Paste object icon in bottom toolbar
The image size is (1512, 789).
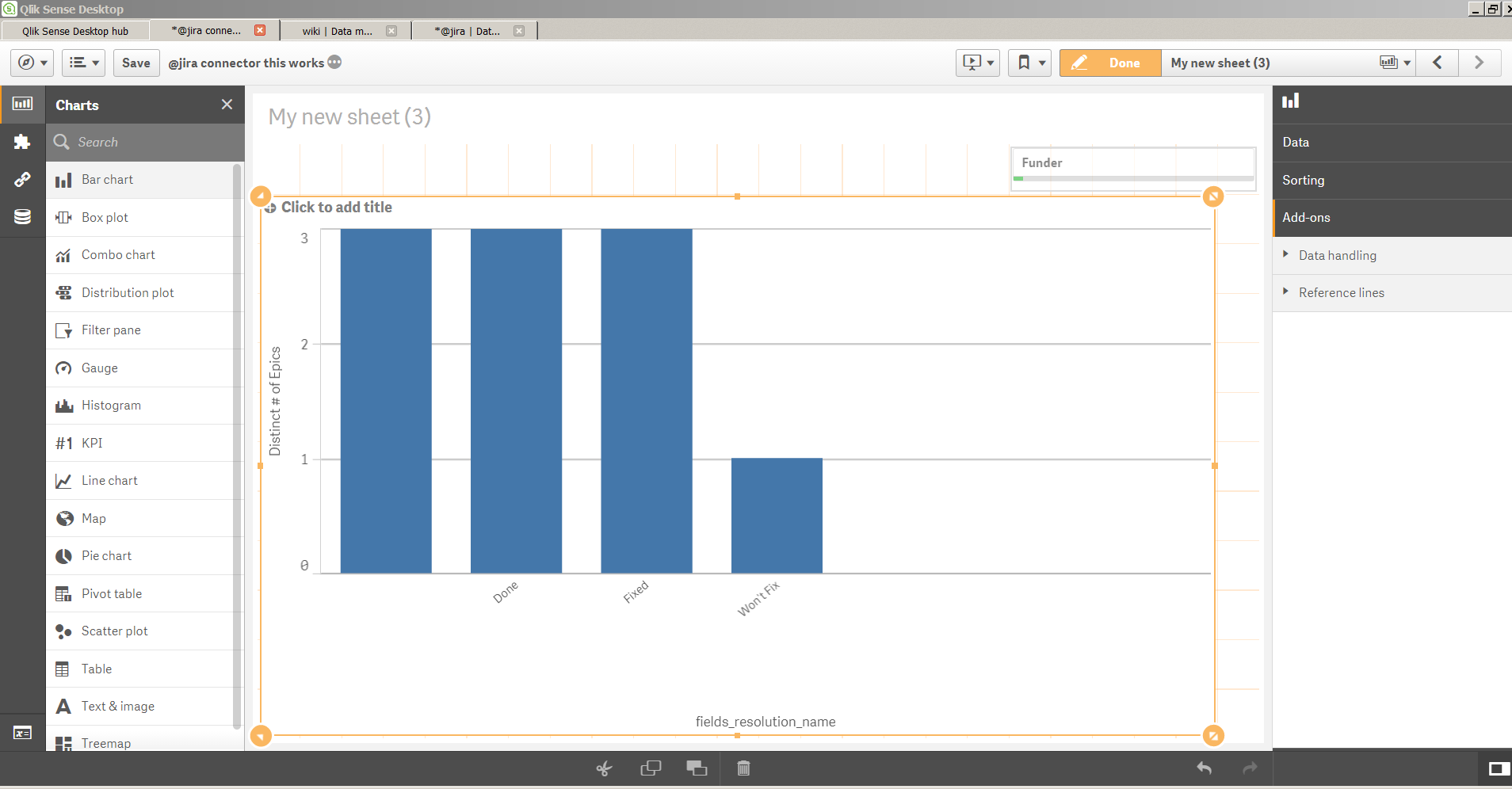click(x=697, y=768)
